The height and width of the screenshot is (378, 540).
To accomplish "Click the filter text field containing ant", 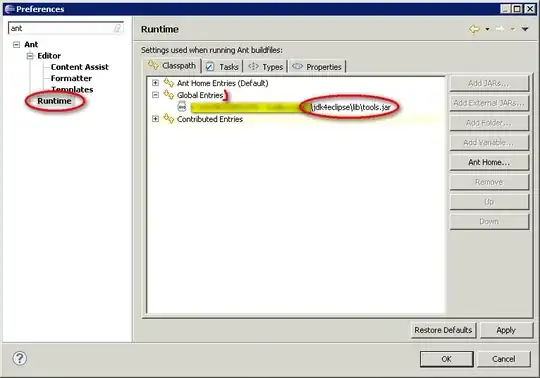I will (x=65, y=28).
